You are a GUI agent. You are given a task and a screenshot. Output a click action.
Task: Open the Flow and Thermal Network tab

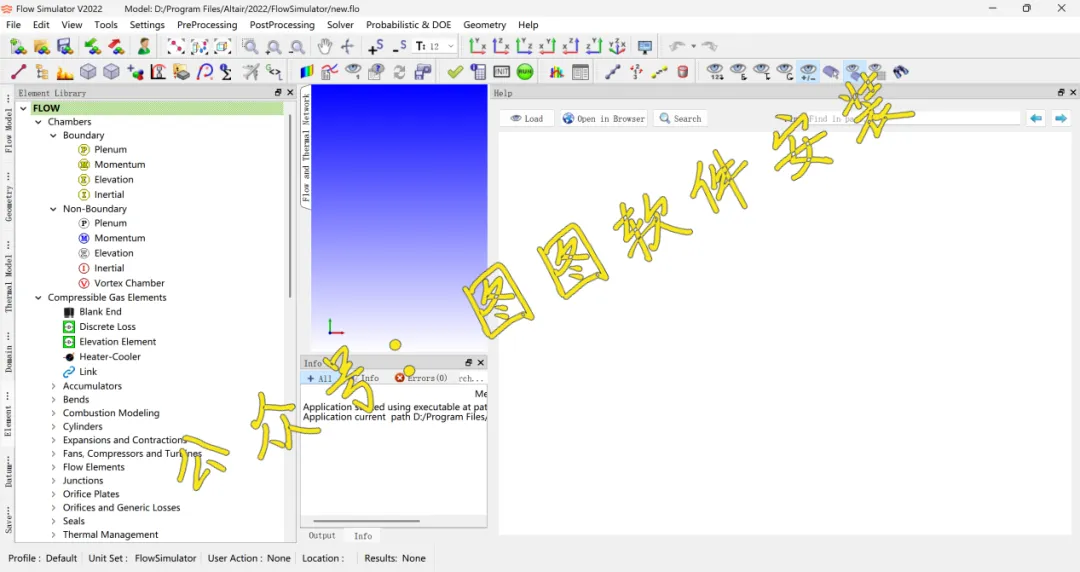[307, 147]
